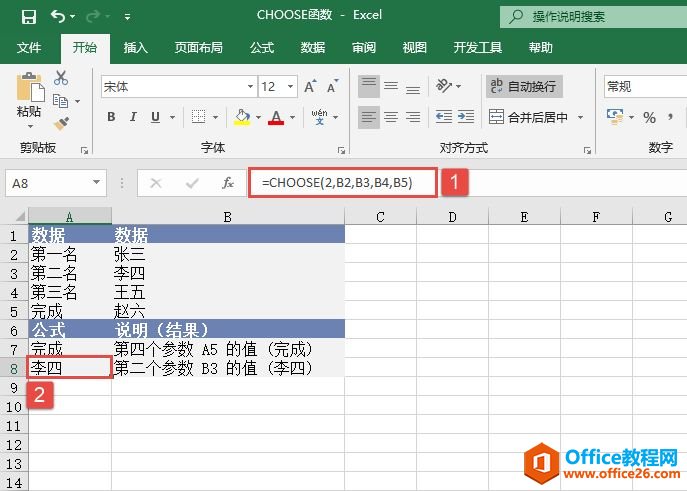Click the Redo arrow icon
687x491 pixels.
pyautogui.click(x=93, y=17)
